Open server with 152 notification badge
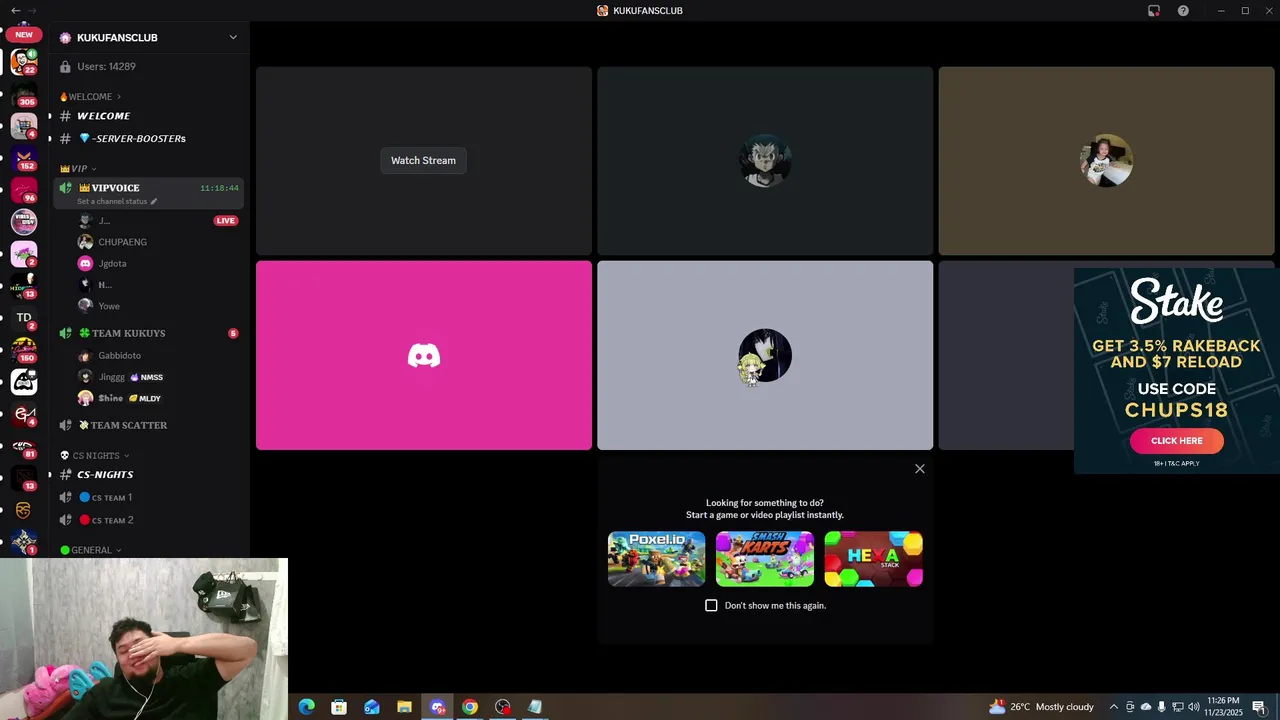The width and height of the screenshot is (1280, 720). pos(24,158)
